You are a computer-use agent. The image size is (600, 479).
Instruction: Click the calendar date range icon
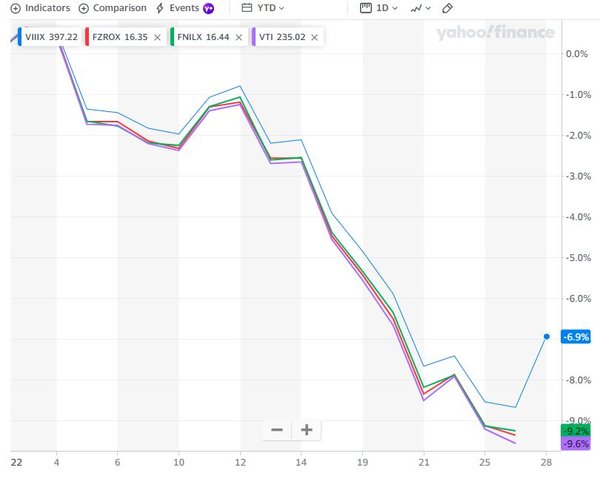click(247, 8)
